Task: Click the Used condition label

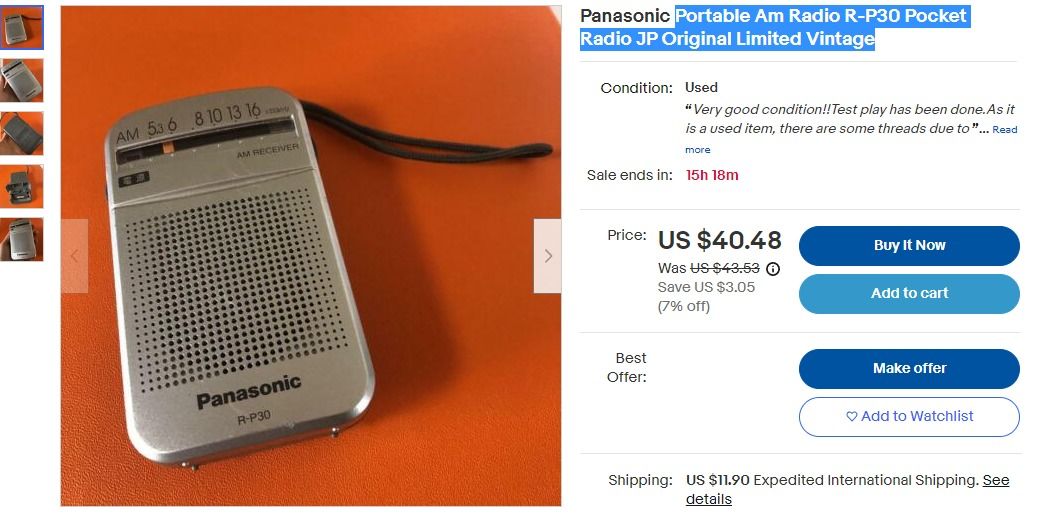Action: click(701, 87)
